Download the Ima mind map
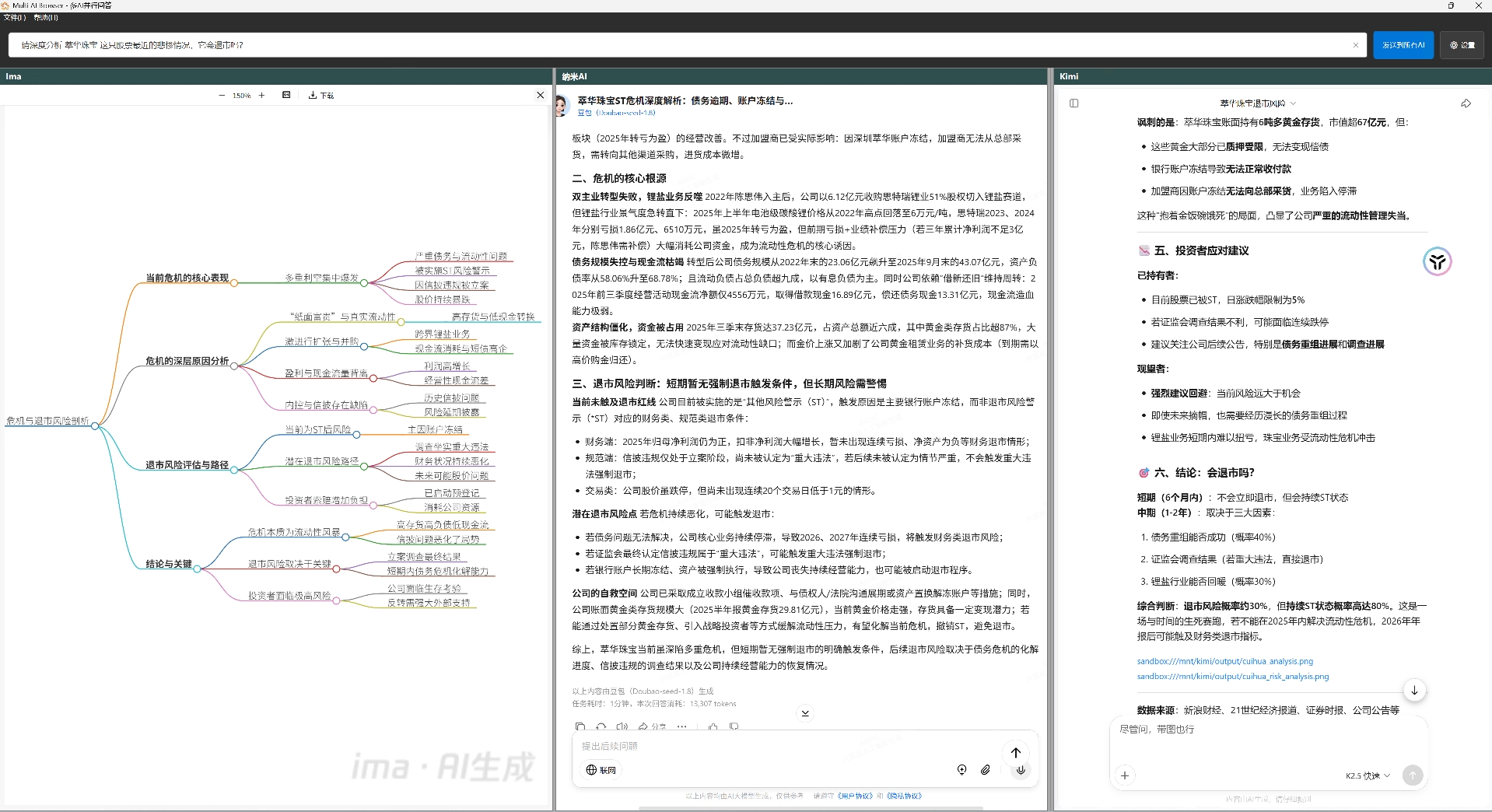This screenshot has height=812, width=1492. [321, 96]
